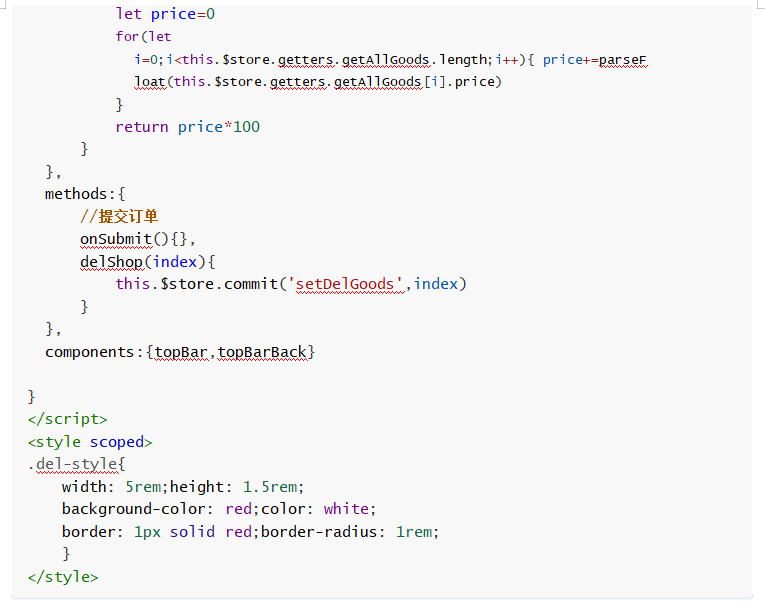Click the '</script>' closing tag

pos(67,419)
